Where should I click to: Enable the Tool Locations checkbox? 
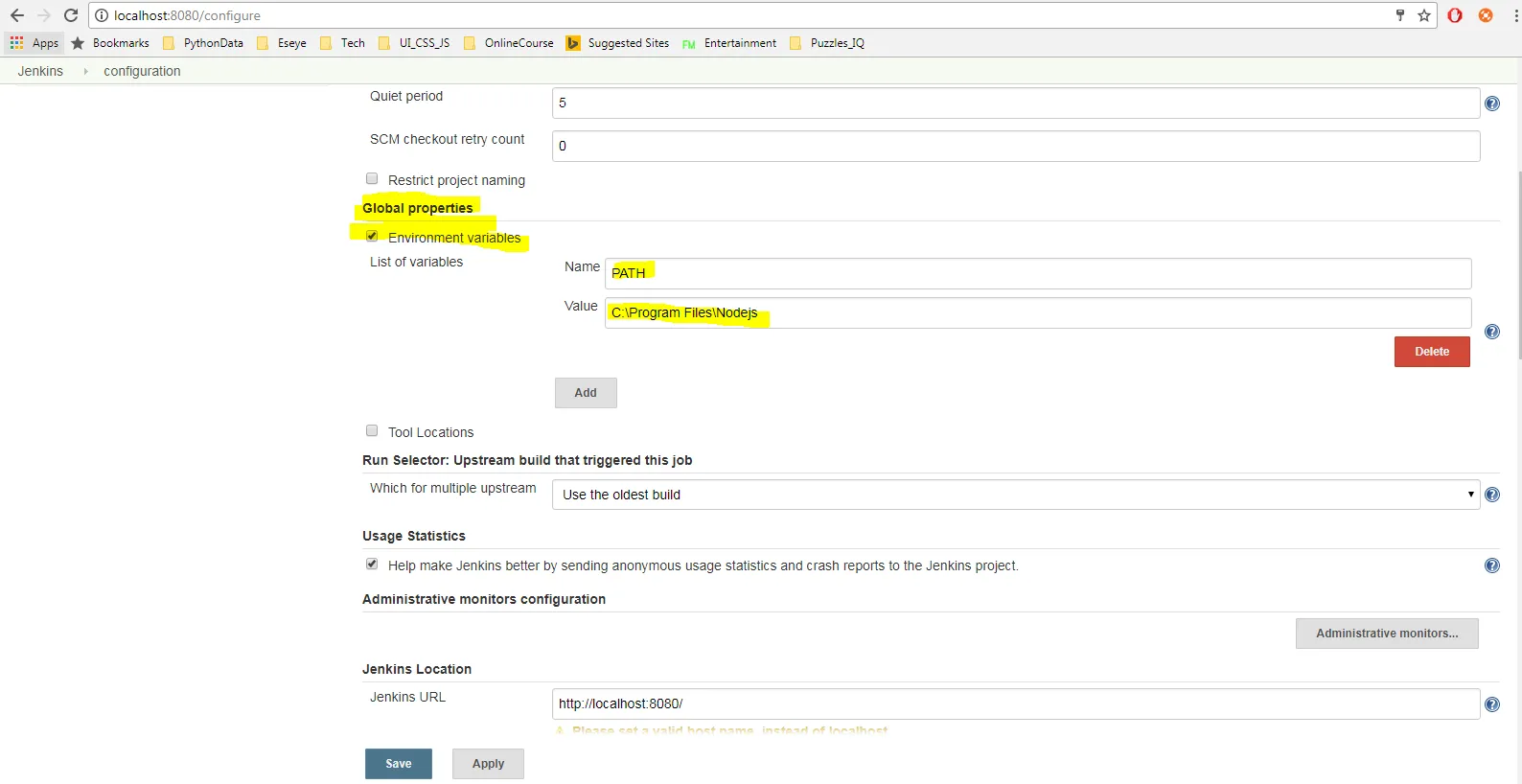click(x=372, y=431)
